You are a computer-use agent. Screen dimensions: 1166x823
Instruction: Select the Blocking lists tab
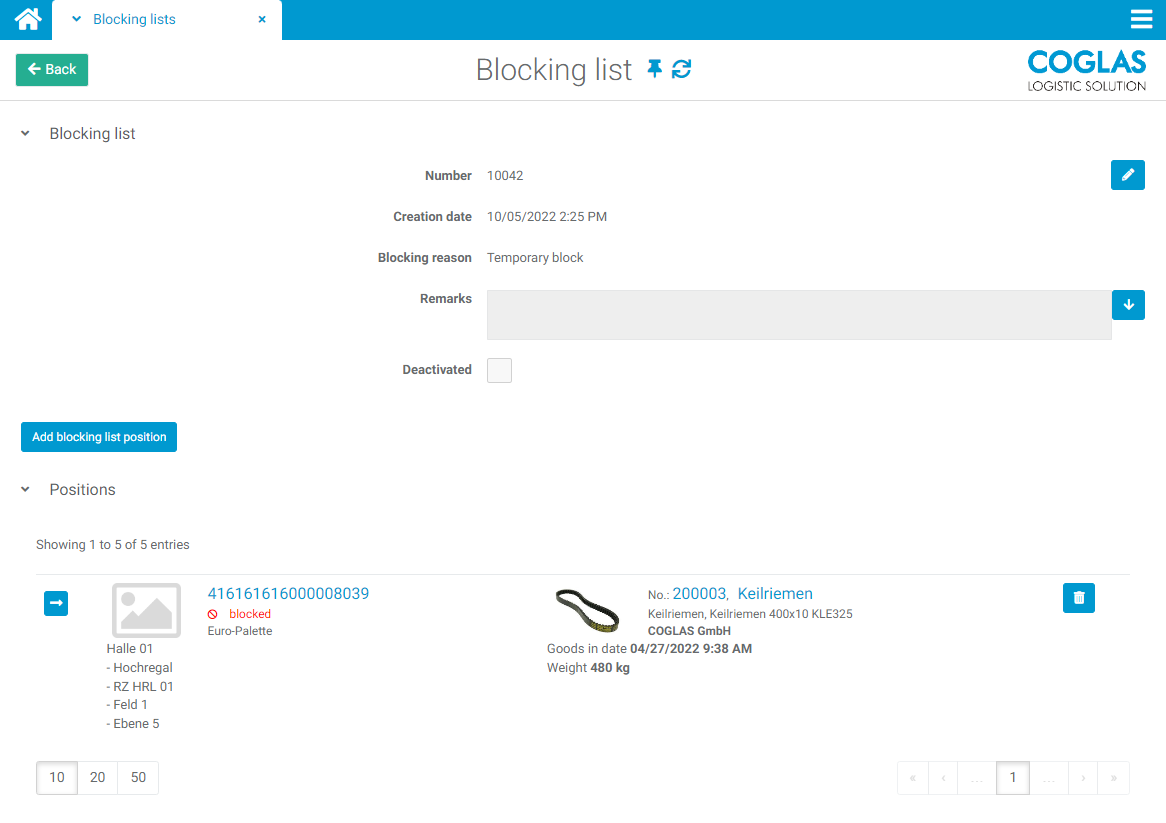135,19
